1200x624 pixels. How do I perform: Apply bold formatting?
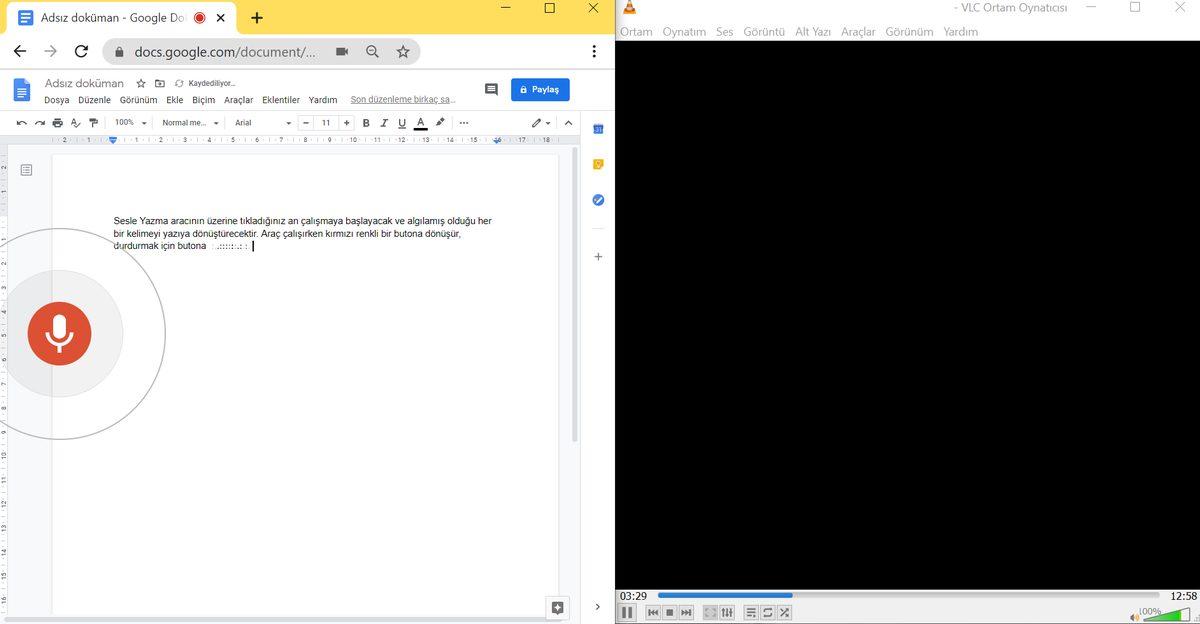pyautogui.click(x=366, y=122)
